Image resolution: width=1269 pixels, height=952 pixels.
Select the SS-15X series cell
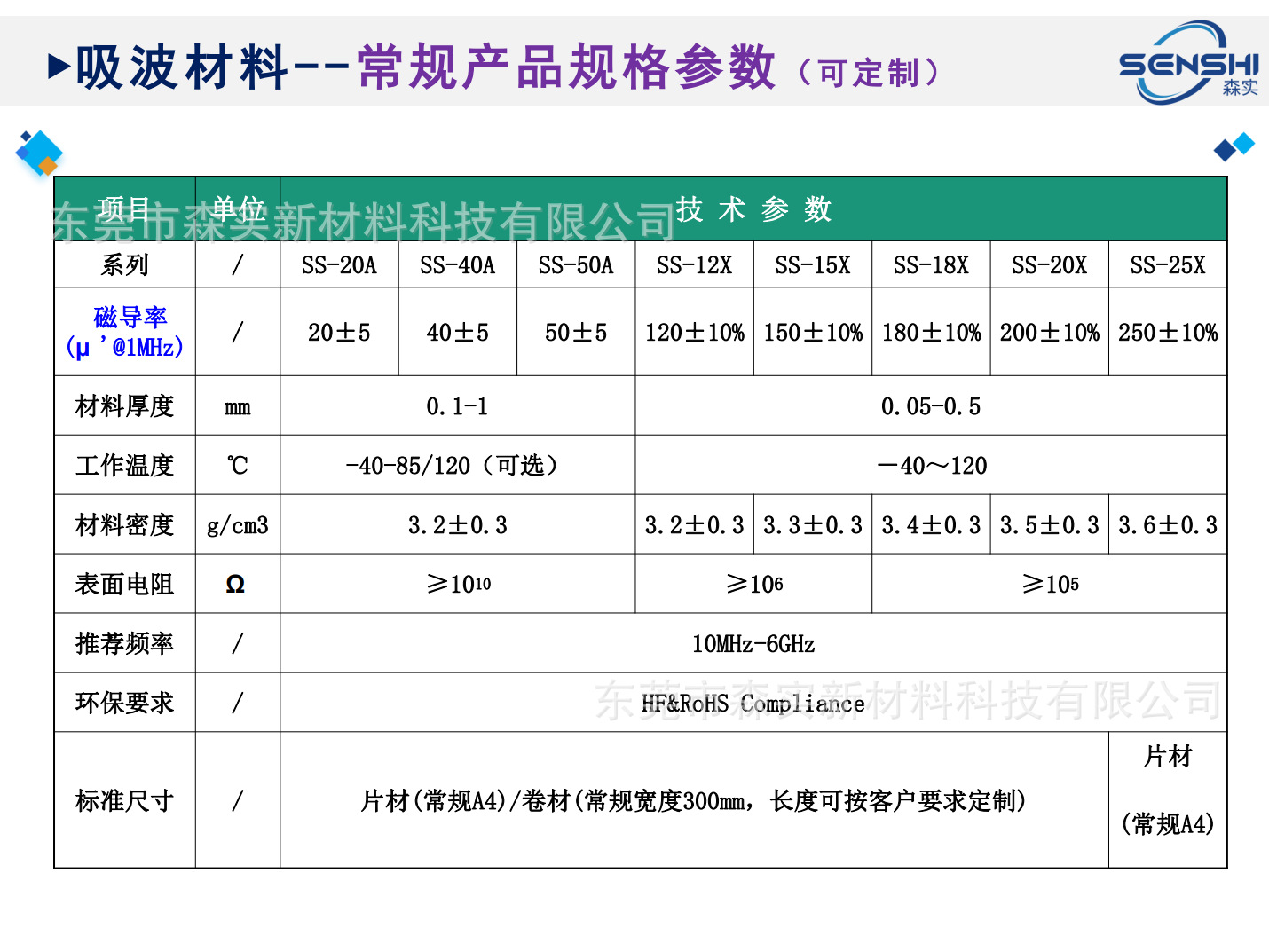coord(812,264)
